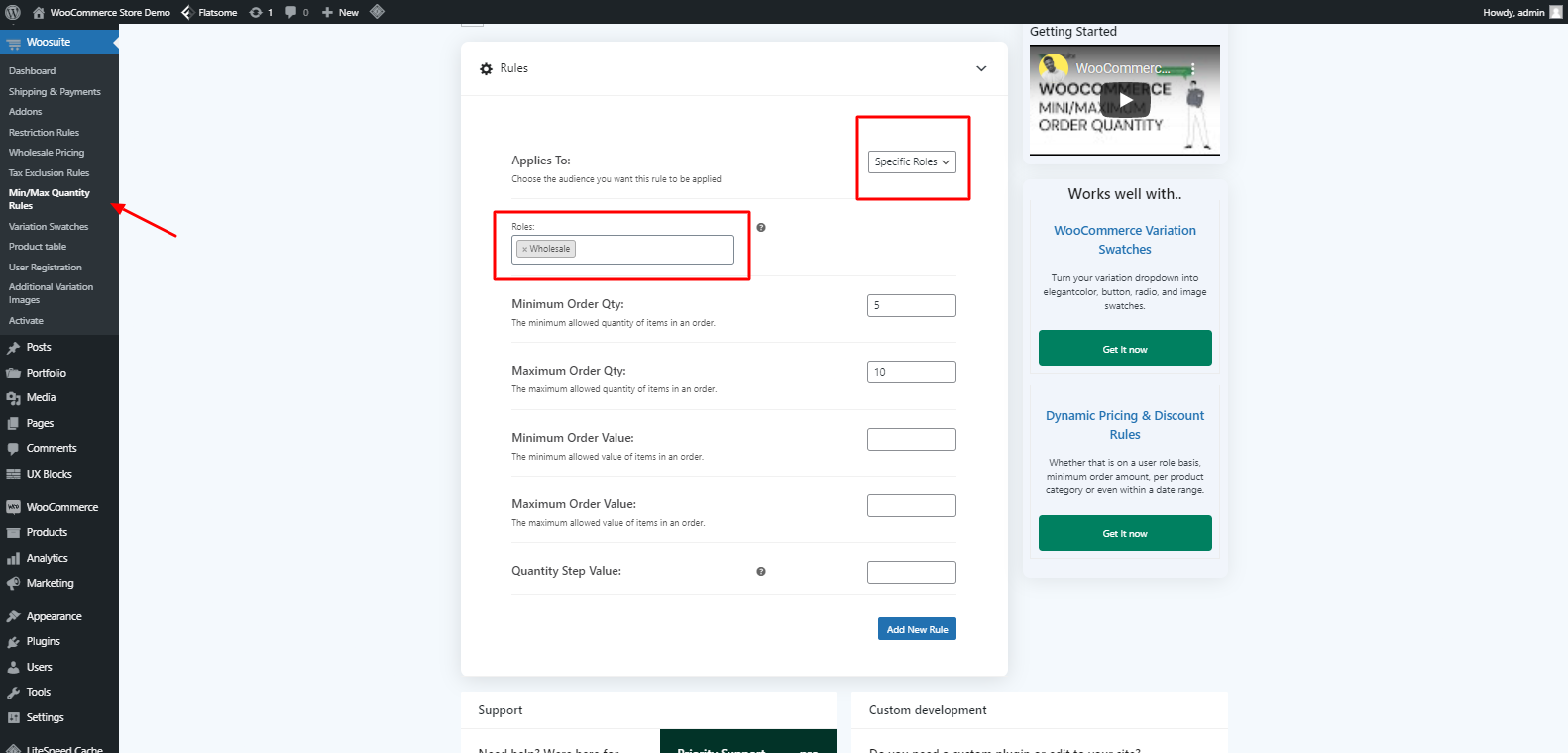
Task: Collapse the Rules panel chevron
Action: 981,68
